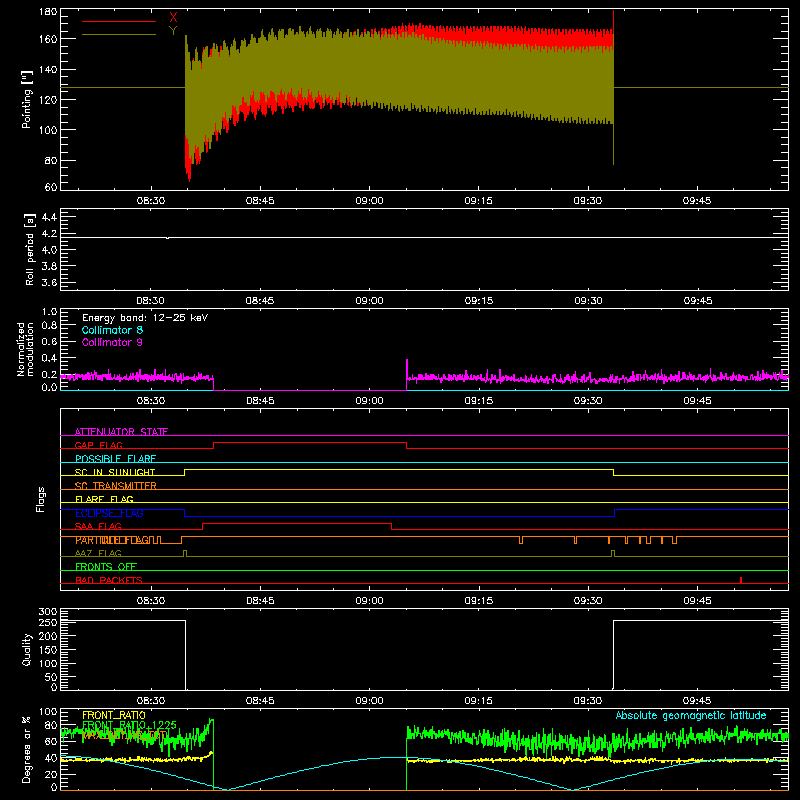Viewport: 800px width, 800px height.
Task: Click the olive Y legend line sample
Action: [x=119, y=35]
